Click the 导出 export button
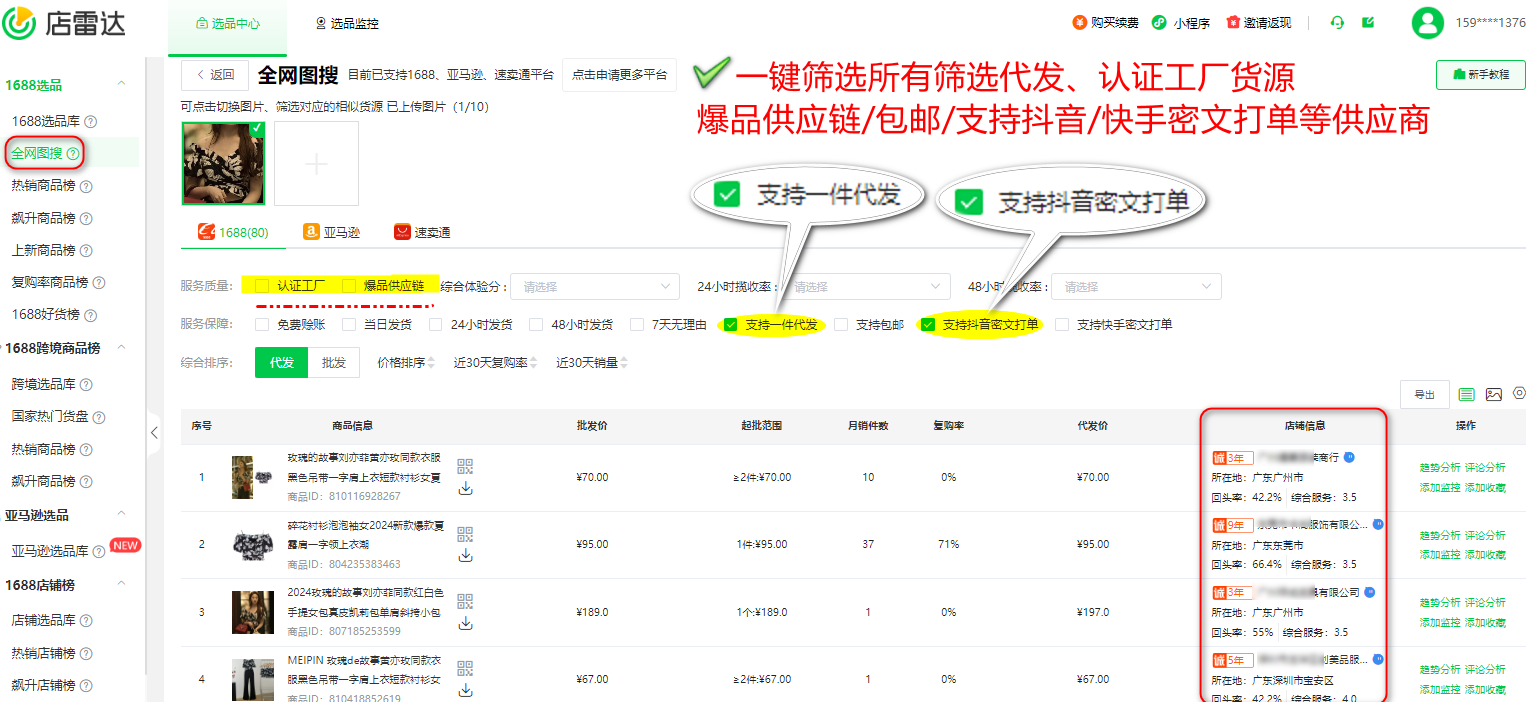 tap(1424, 394)
